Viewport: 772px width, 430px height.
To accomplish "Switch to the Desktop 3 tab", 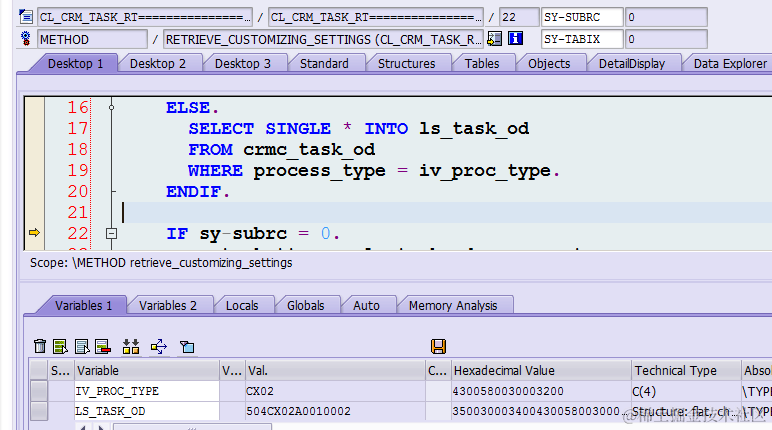I will click(x=243, y=64).
